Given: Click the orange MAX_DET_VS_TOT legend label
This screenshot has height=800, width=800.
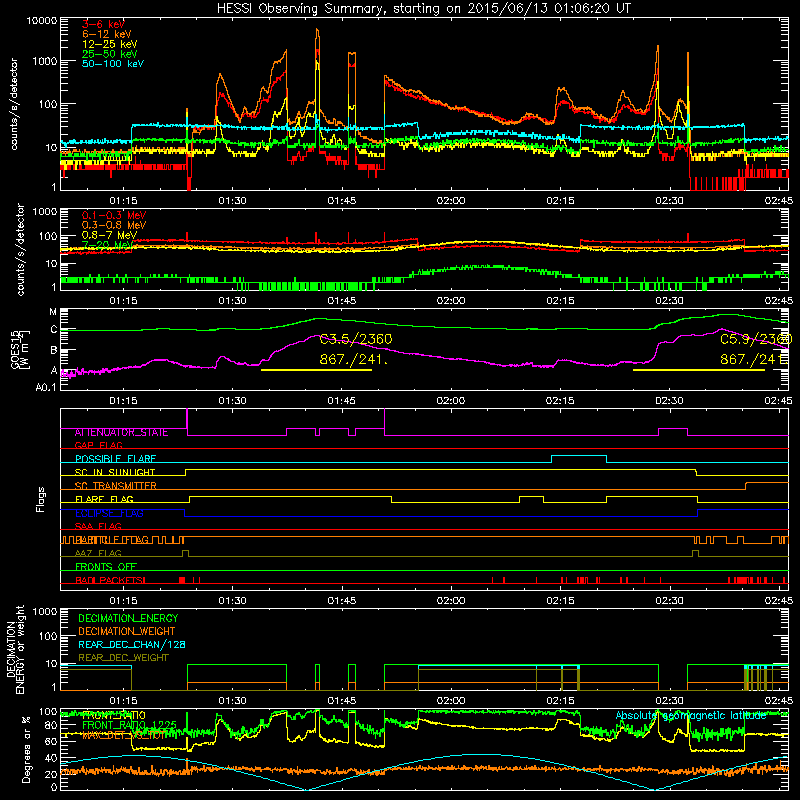Looking at the screenshot, I should click(x=124, y=735).
